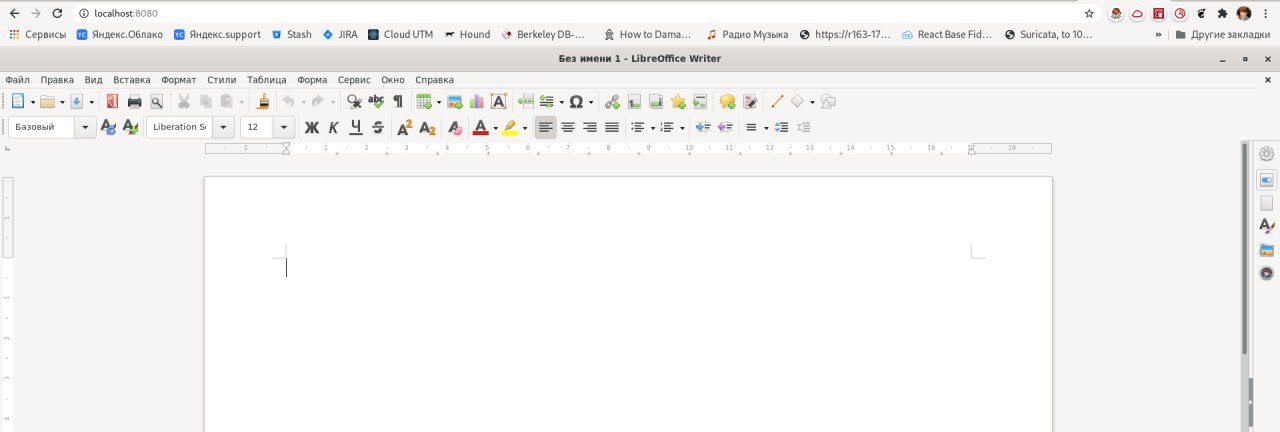1280x432 pixels.
Task: Click the Save document icon
Action: [76, 101]
